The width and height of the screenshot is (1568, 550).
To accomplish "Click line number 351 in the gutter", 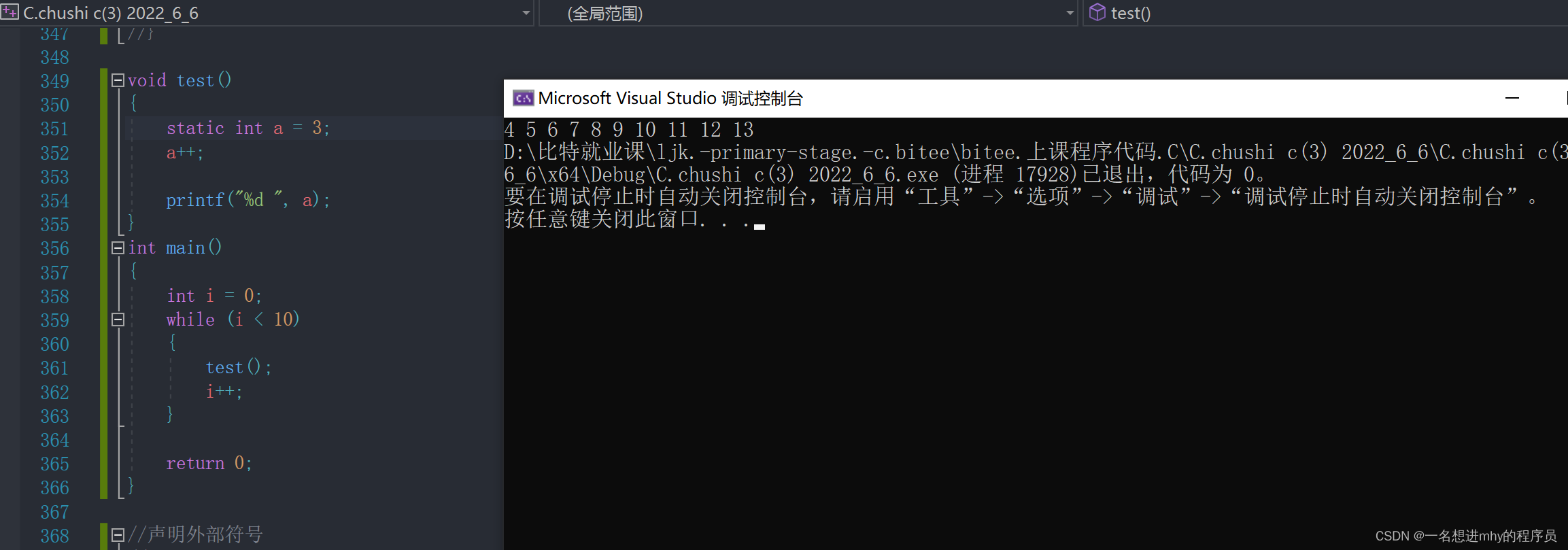I will (x=54, y=128).
